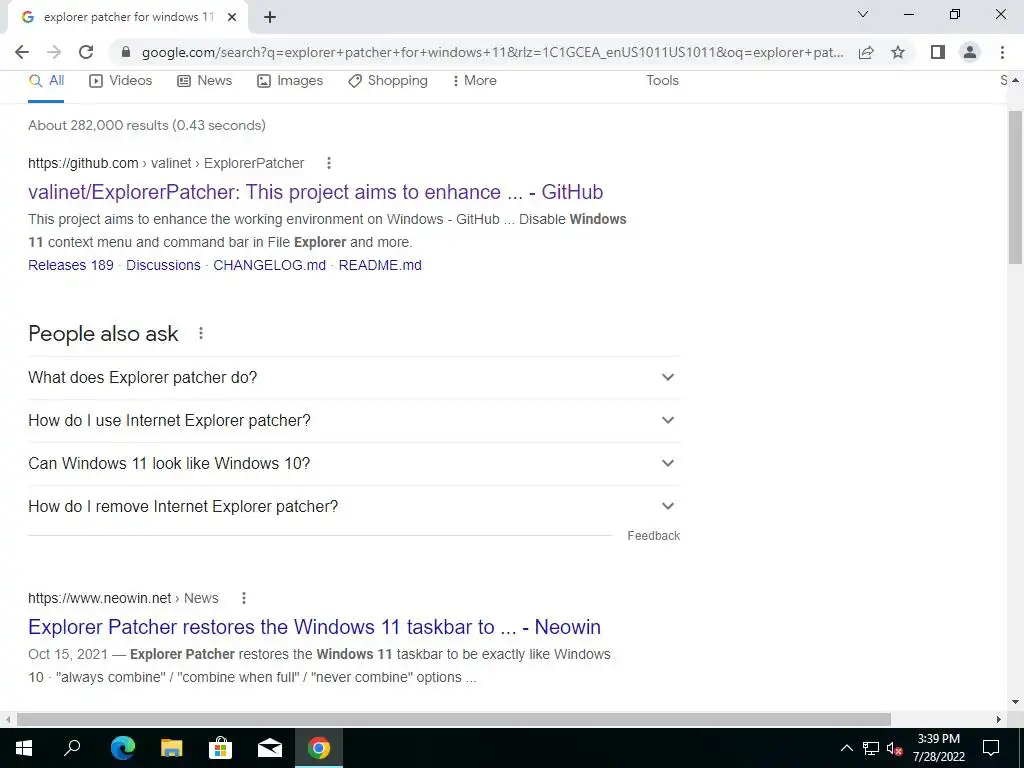
Task: Open the network status tray icon
Action: tap(871, 748)
